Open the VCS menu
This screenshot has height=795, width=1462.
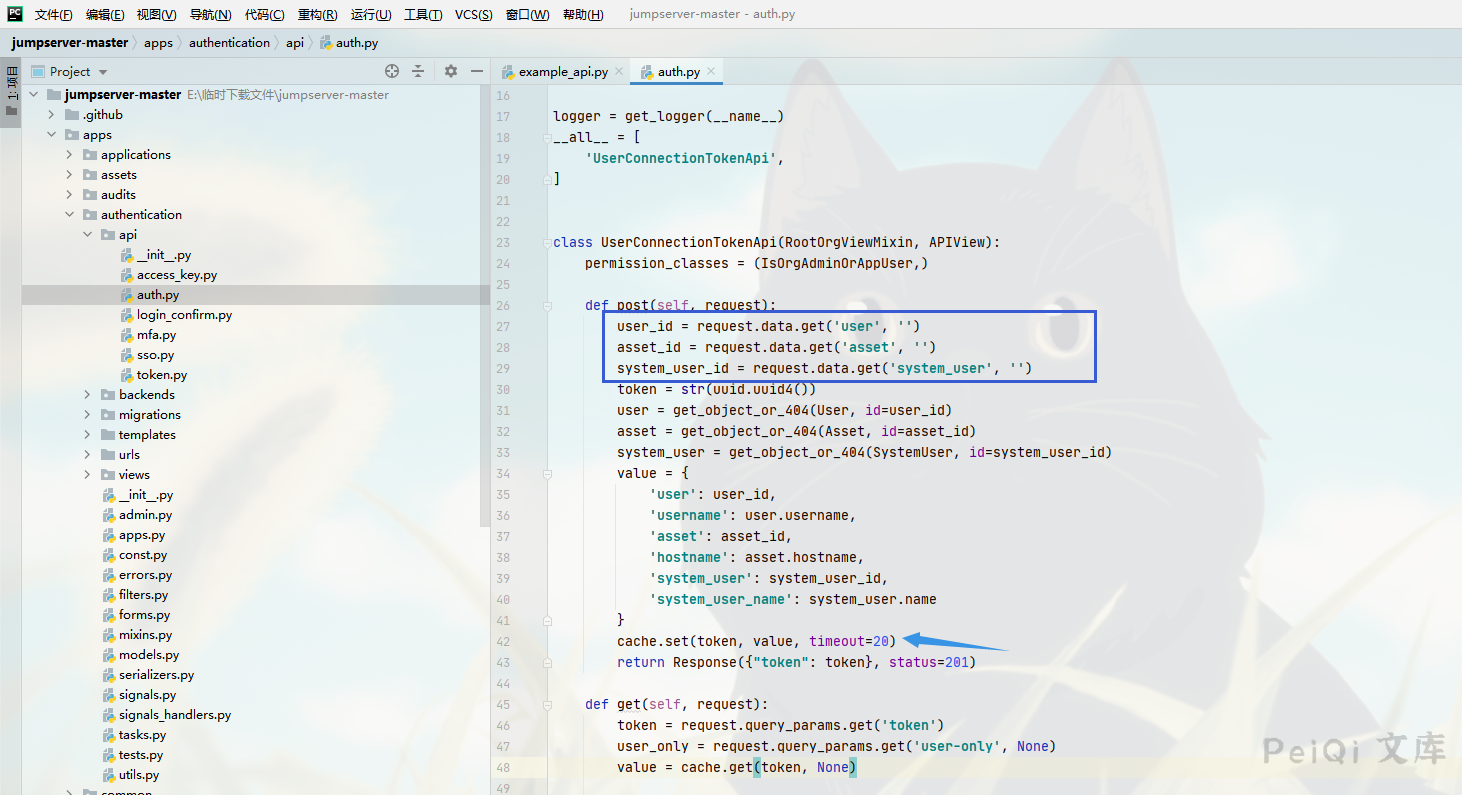[473, 15]
